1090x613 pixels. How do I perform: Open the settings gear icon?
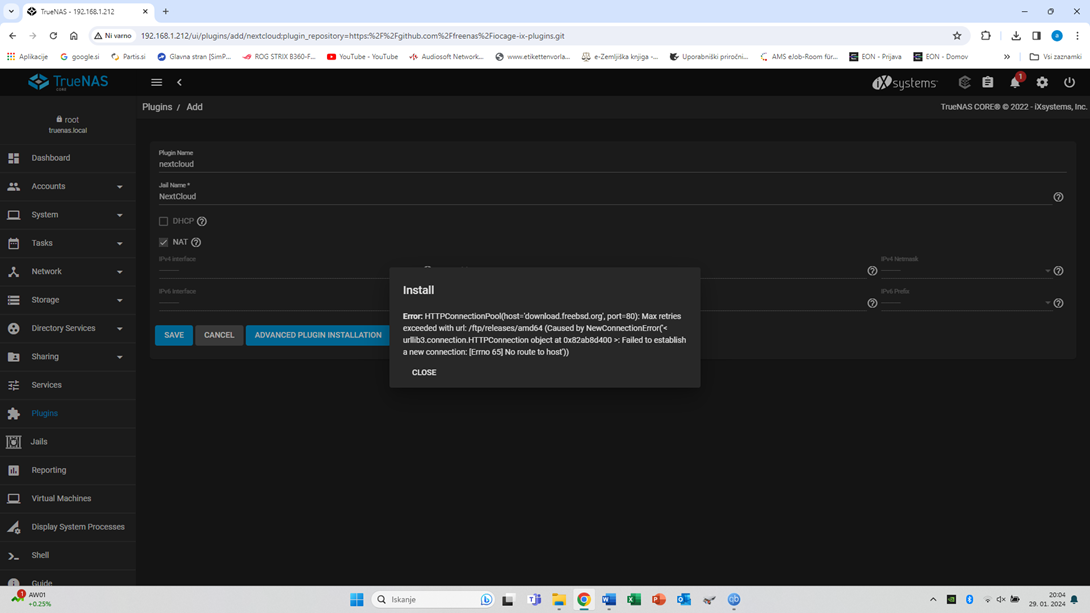click(x=1042, y=82)
